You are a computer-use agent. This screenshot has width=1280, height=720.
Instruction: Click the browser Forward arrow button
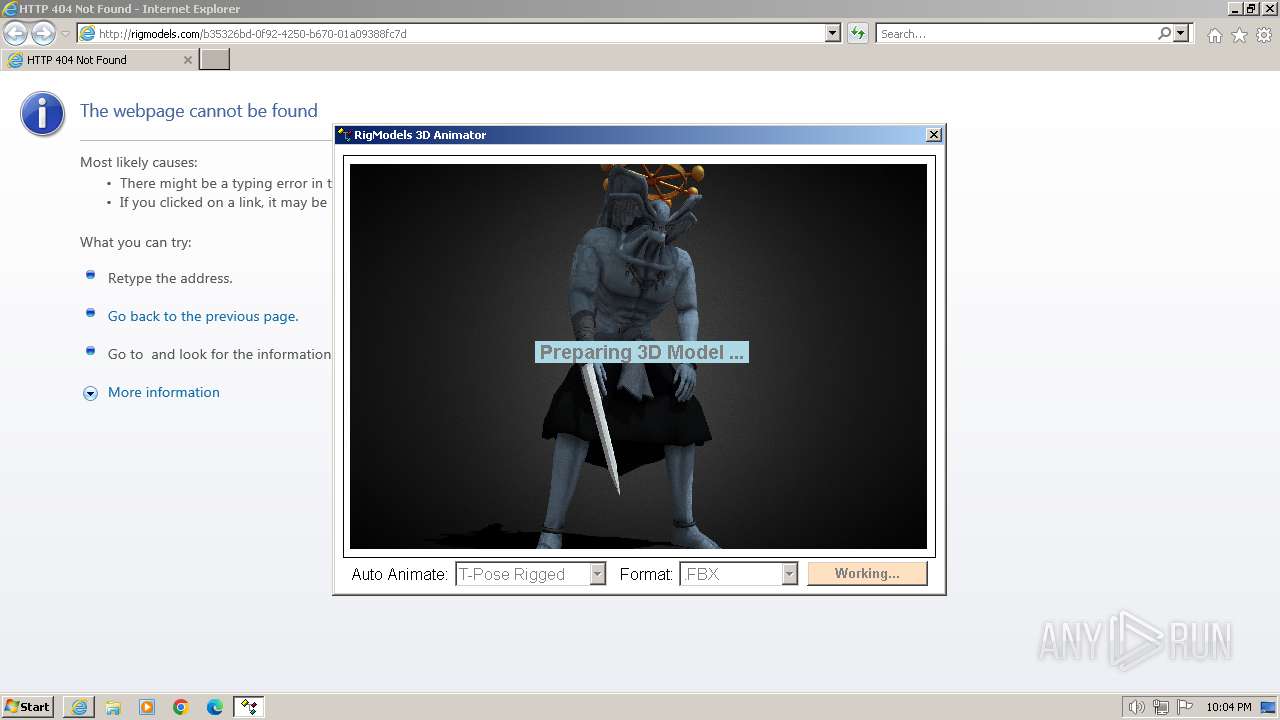(x=43, y=33)
